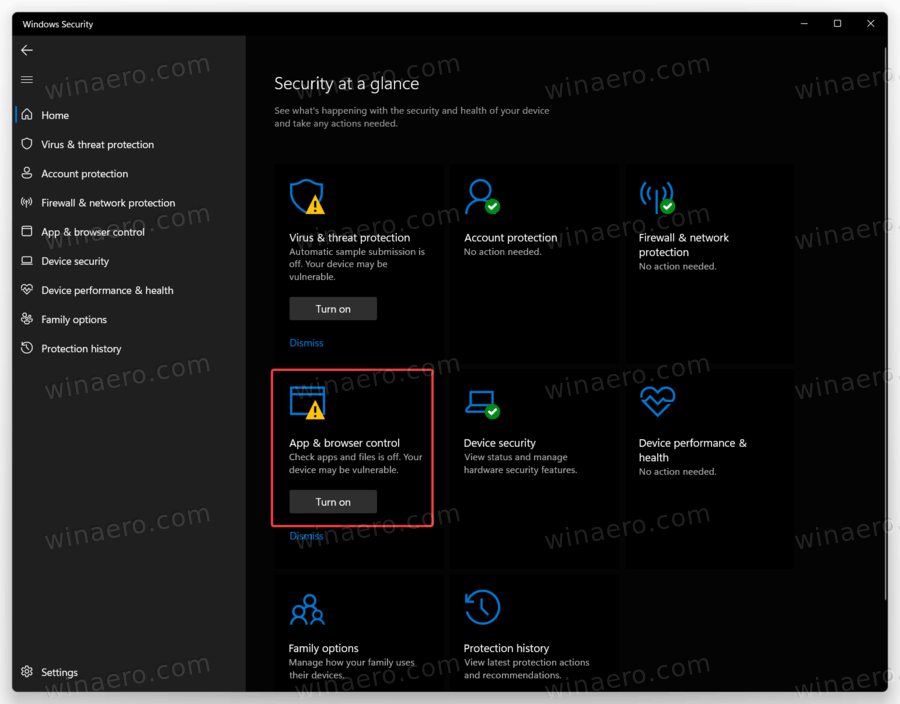Click the Virus & threat protection shield icon
Viewport: 900px width, 704px height.
coord(307,196)
